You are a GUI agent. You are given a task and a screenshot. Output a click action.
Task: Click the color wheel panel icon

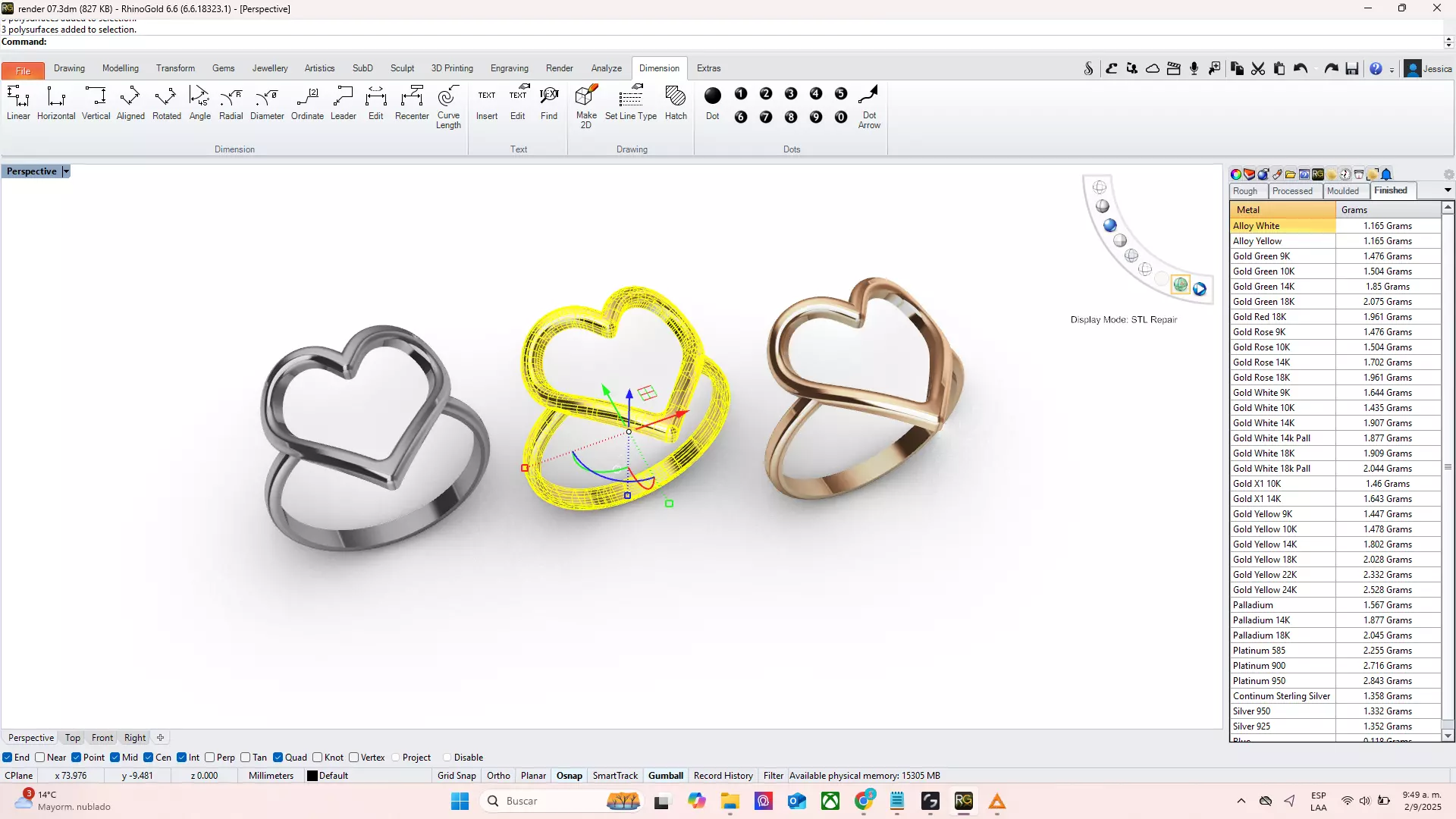coord(1236,174)
